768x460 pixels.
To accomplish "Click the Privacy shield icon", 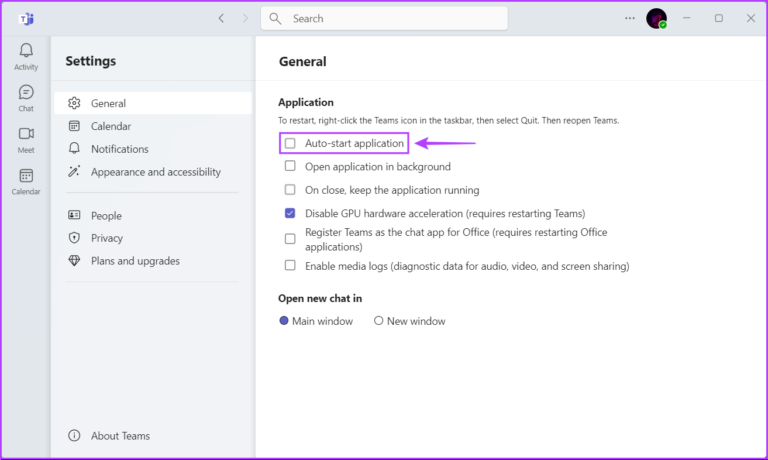I will tap(74, 238).
